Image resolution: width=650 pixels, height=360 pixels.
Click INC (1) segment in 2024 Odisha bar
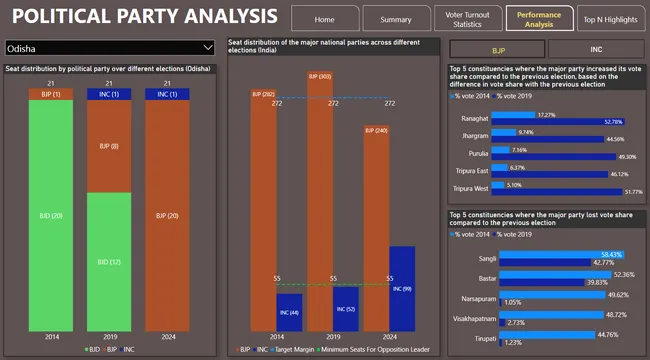(167, 94)
